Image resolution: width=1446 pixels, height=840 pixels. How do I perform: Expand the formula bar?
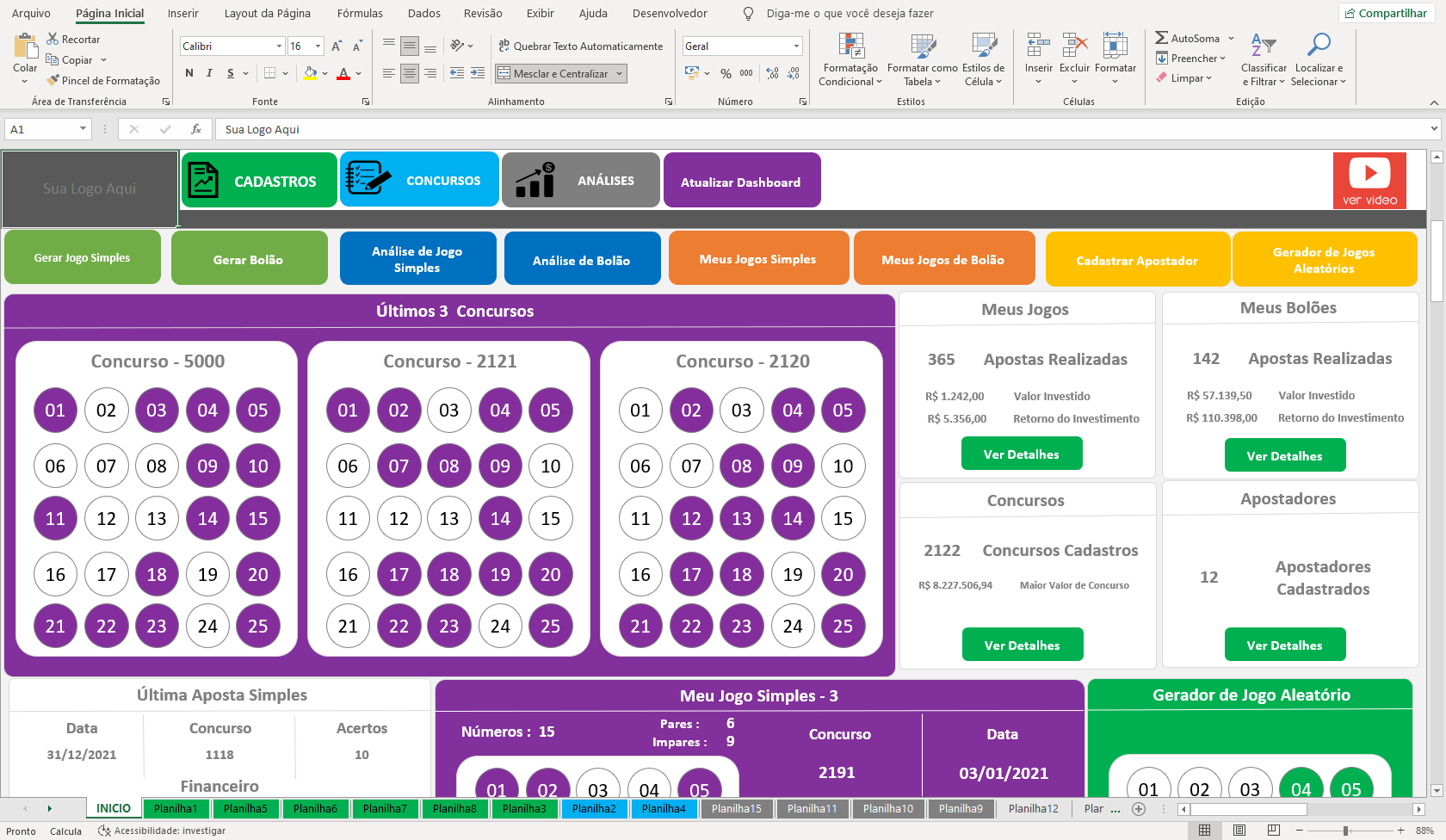pos(1434,129)
